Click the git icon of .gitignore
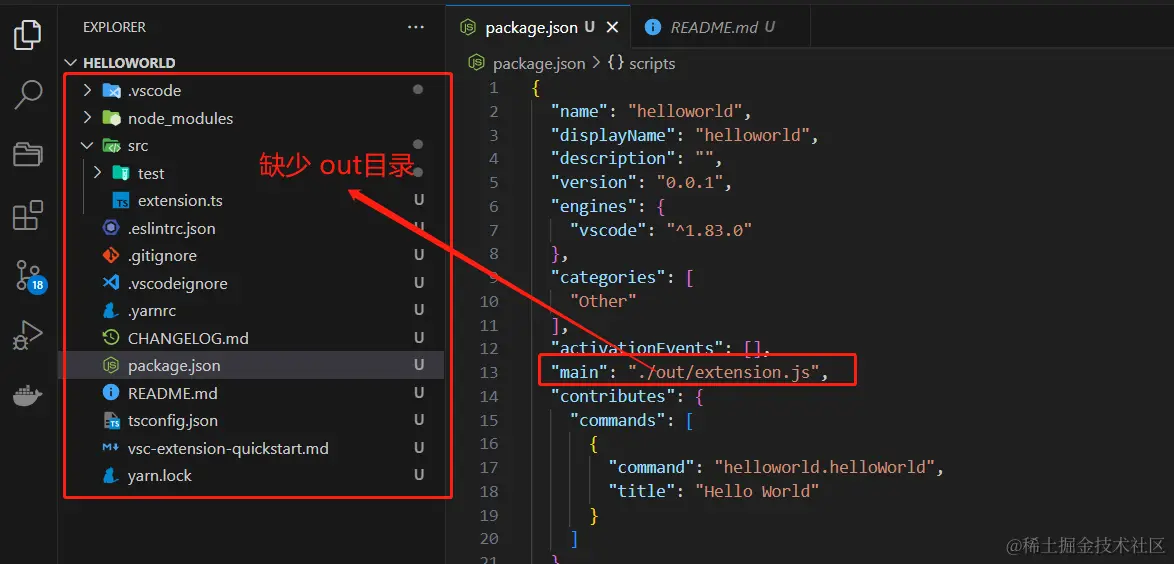 point(112,255)
